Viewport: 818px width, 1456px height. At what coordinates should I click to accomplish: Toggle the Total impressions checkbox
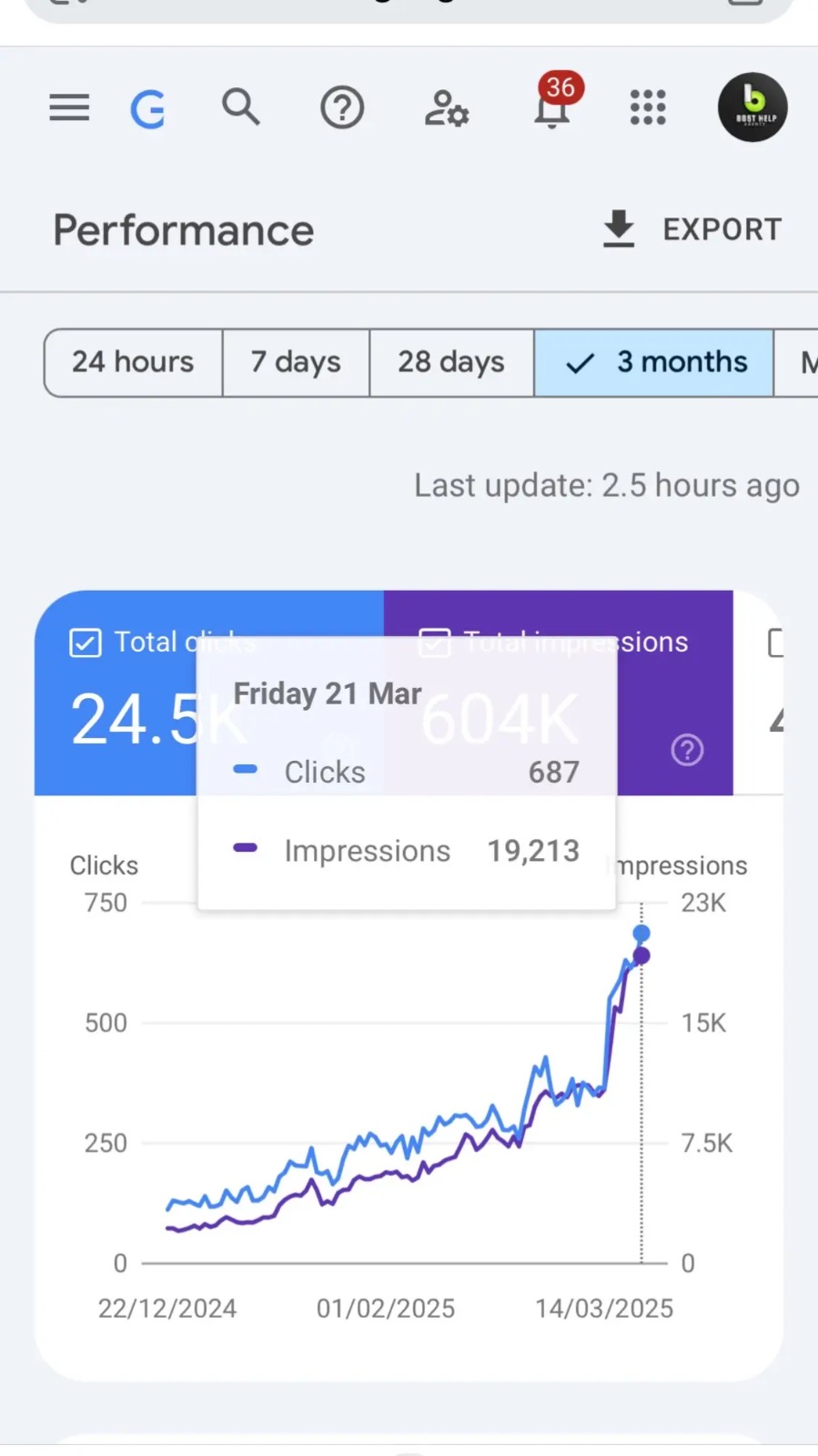pyautogui.click(x=434, y=642)
